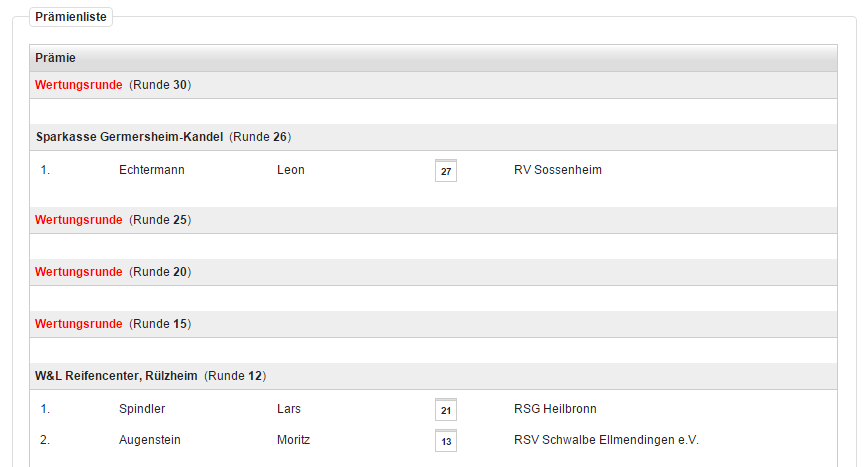Screen dimensions: 867x467
Task: Select surname Augenstein in the list
Action: click(x=150, y=440)
